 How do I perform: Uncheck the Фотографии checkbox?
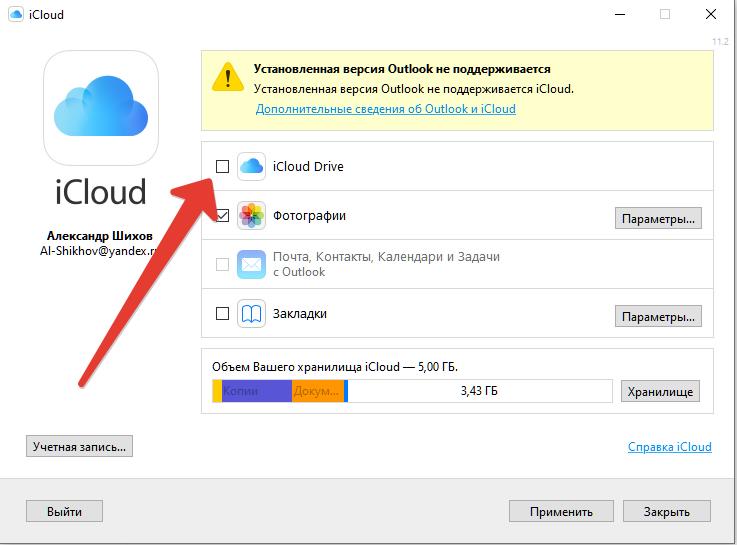[222, 216]
